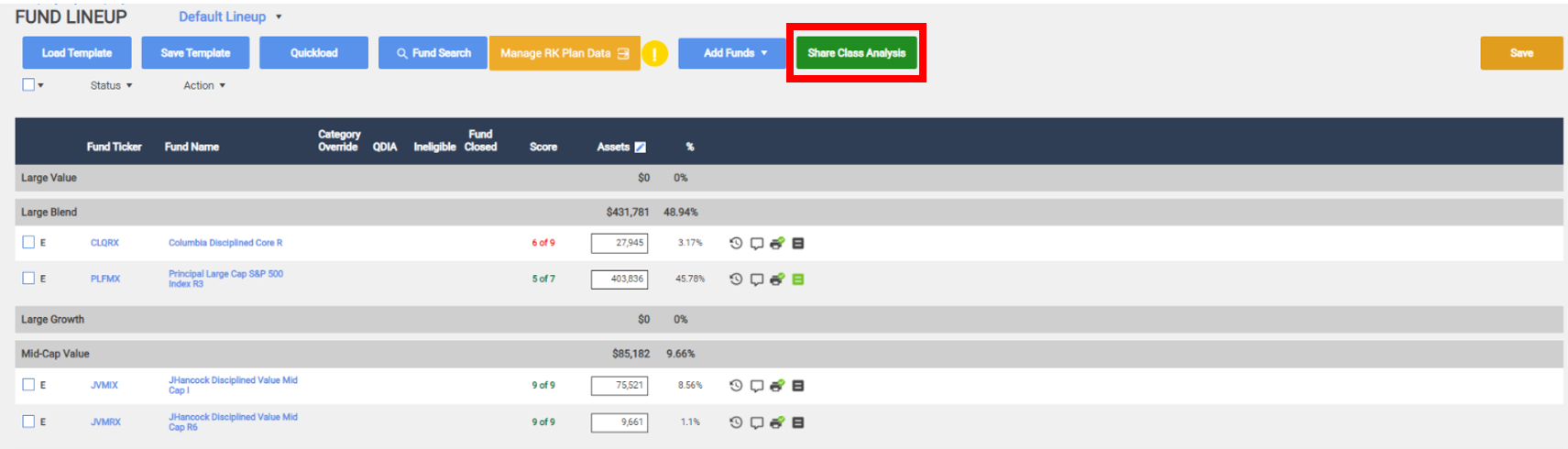This screenshot has height=449, width=1568.
Task: Open Share Class Analysis
Action: tap(856, 53)
